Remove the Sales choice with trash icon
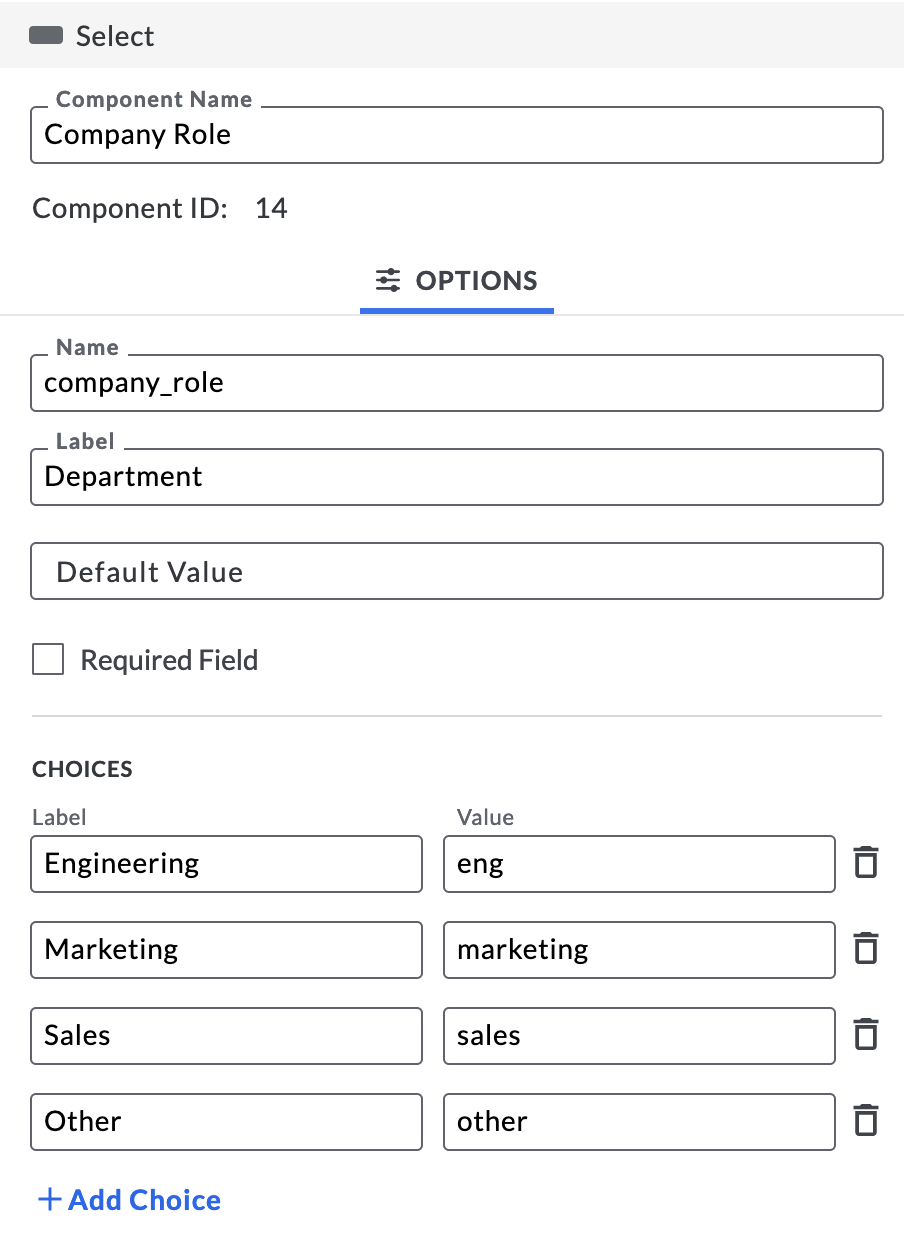 coord(866,1034)
